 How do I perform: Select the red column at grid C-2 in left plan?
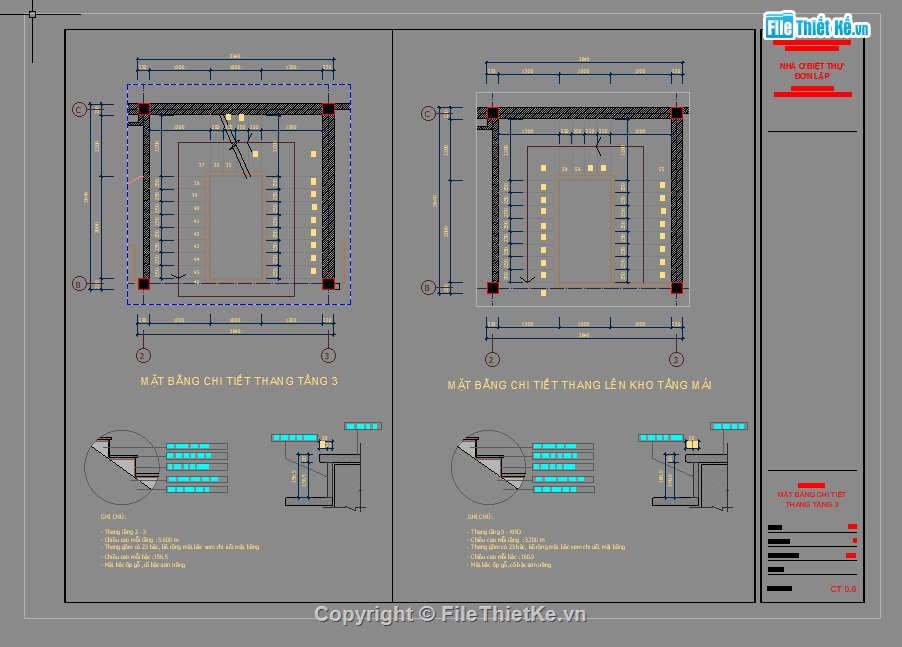144,109
